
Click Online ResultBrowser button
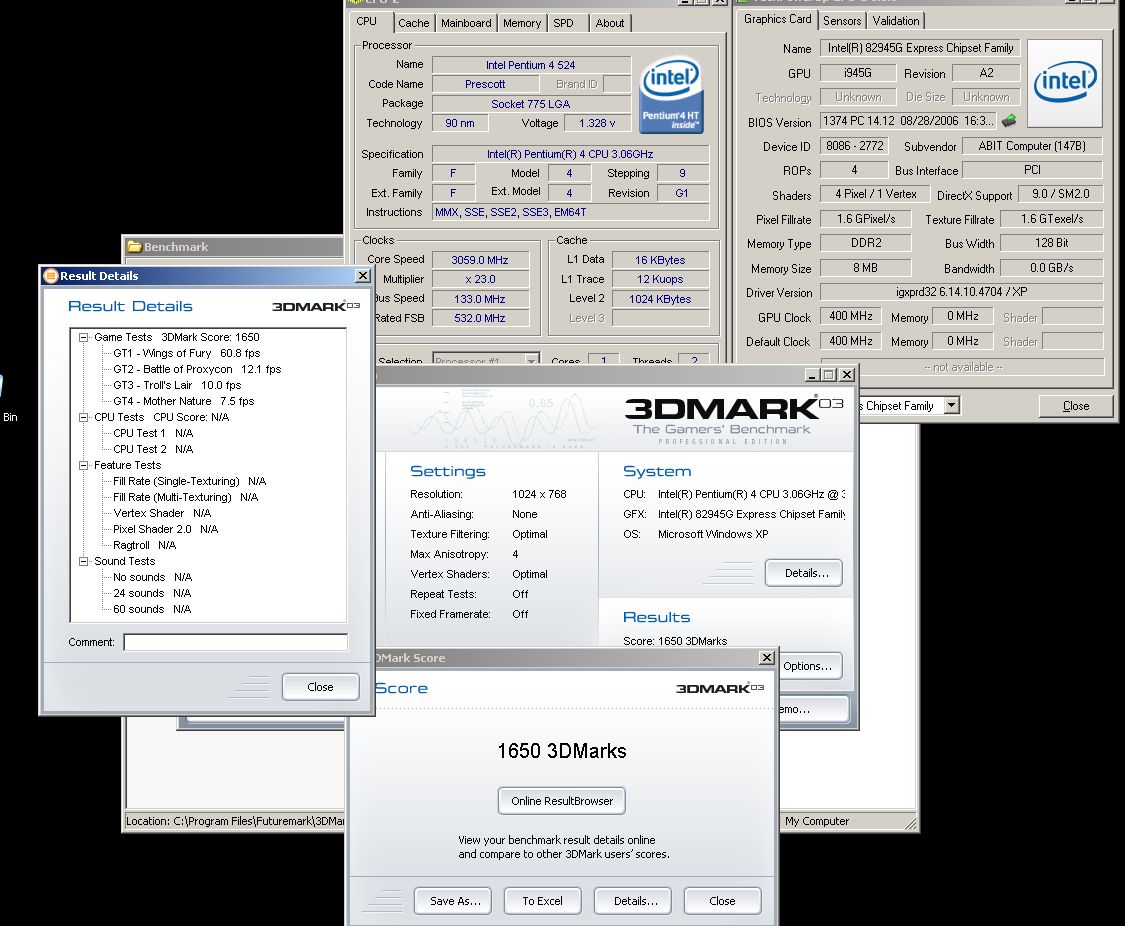(x=562, y=801)
